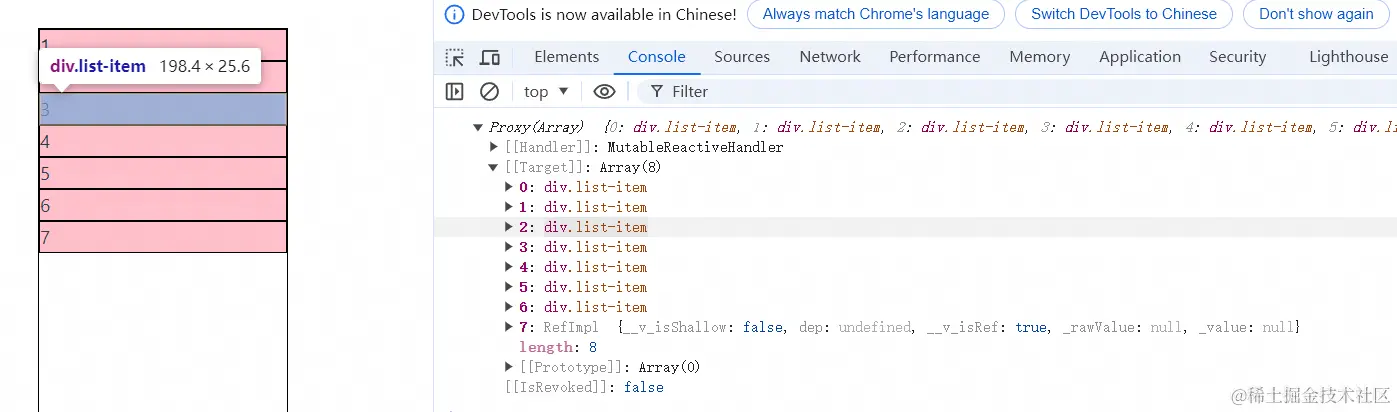Toggle the device toolbar icon
This screenshot has height=412, width=1397.
point(490,57)
